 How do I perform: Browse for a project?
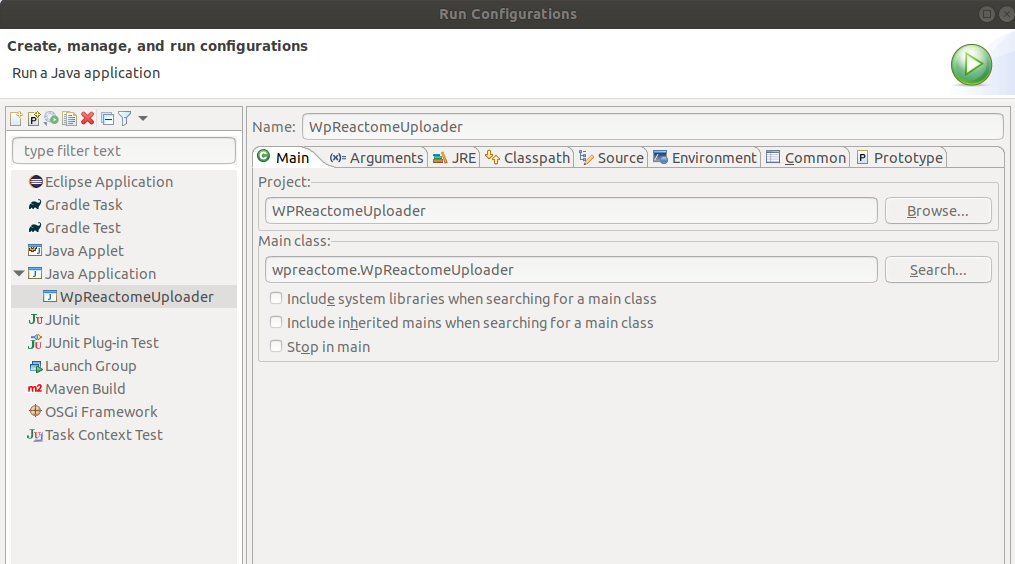click(938, 210)
